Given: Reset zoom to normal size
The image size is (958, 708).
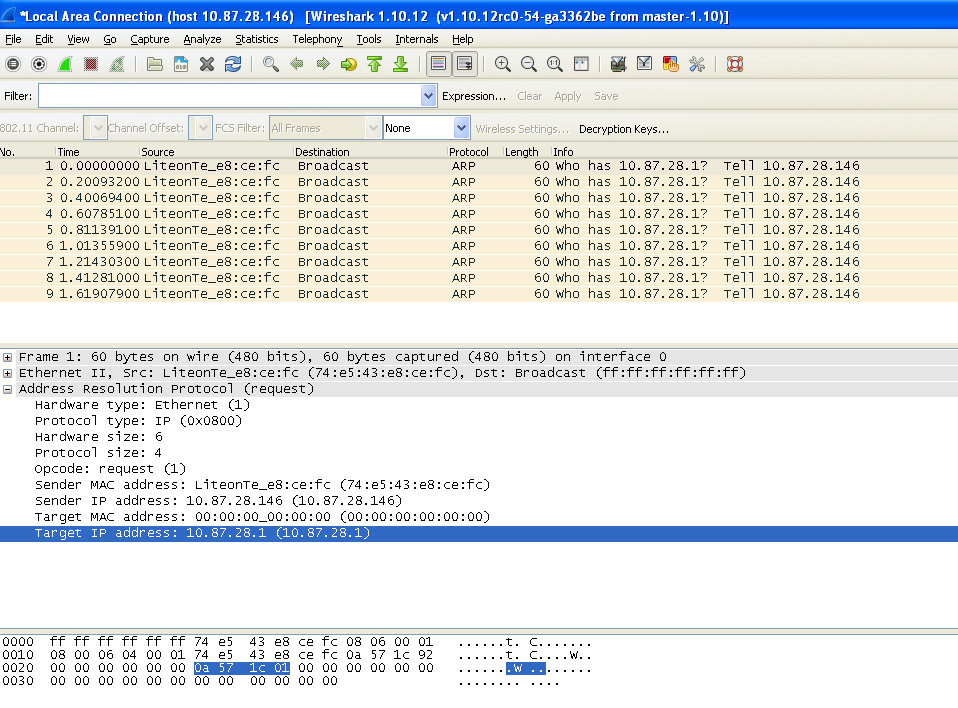Looking at the screenshot, I should [555, 64].
